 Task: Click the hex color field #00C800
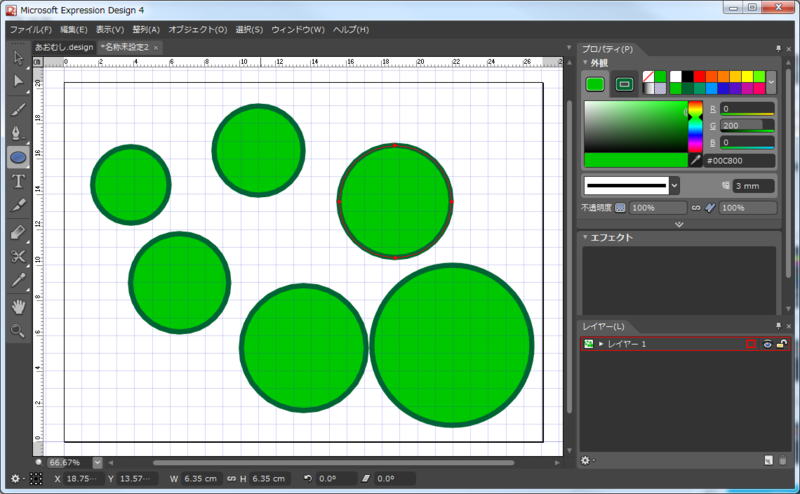739,160
